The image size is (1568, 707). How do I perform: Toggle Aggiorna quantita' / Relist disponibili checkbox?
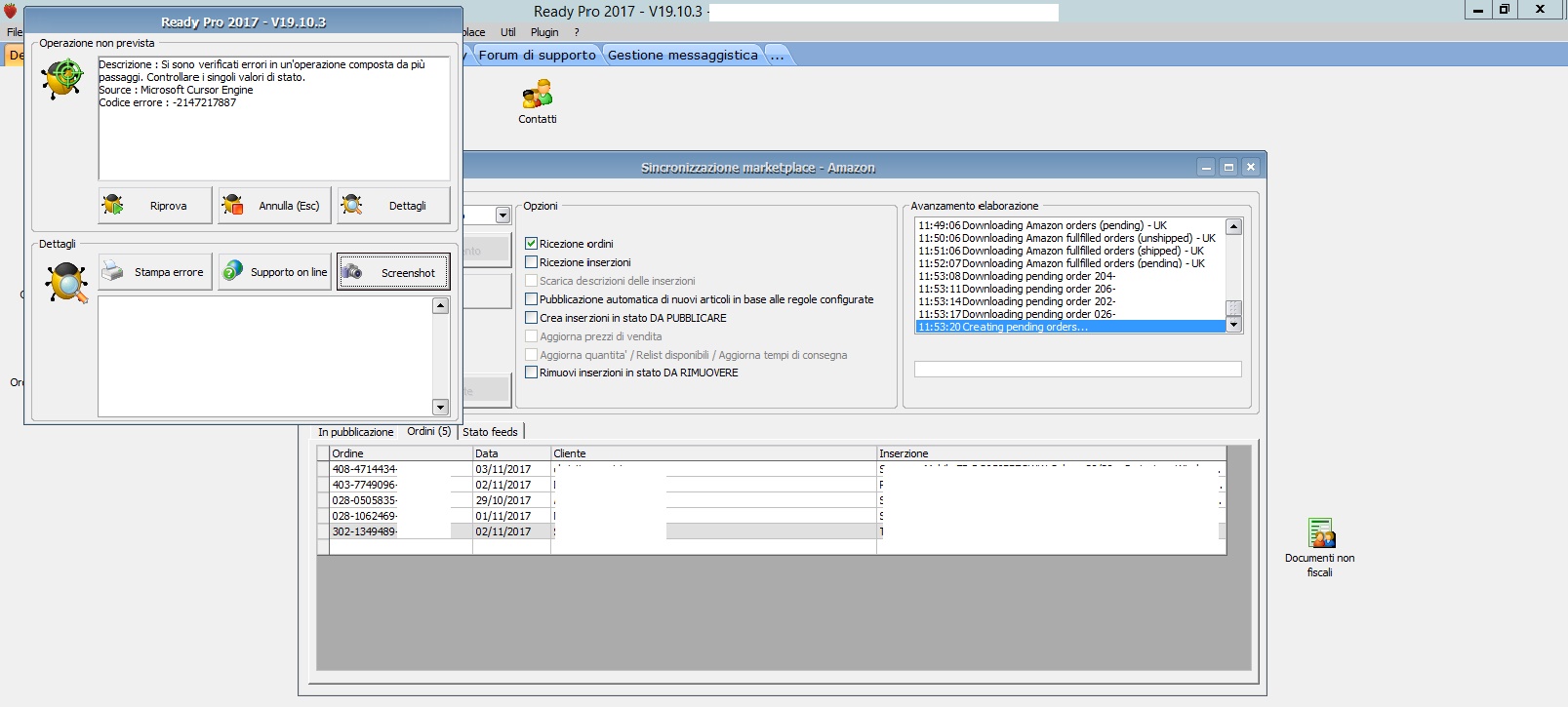tap(532, 355)
